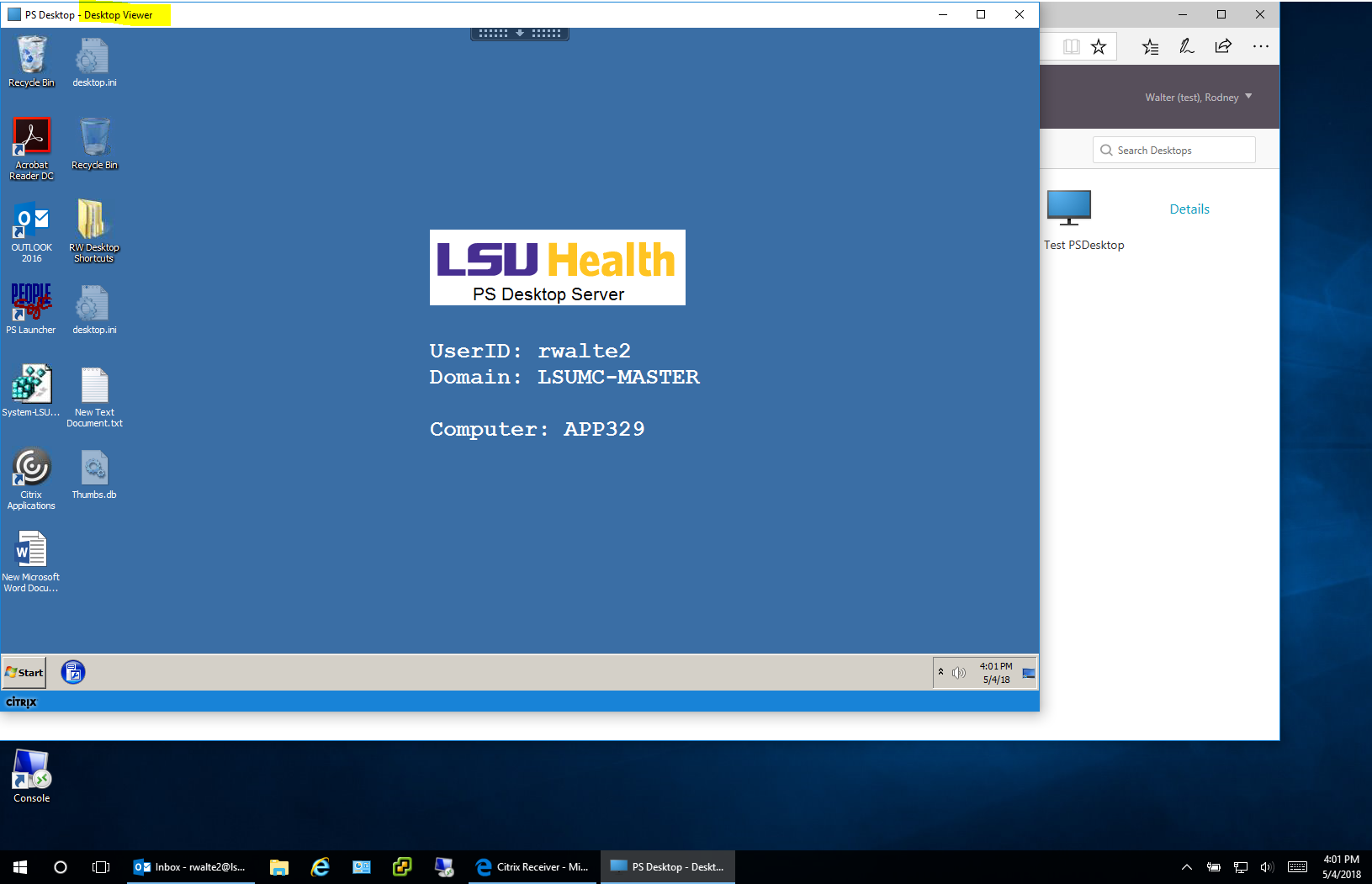This screenshot has width=1372, height=884.
Task: Expand the Citrix Desktop Viewer toolbar handle
Action: point(520,34)
